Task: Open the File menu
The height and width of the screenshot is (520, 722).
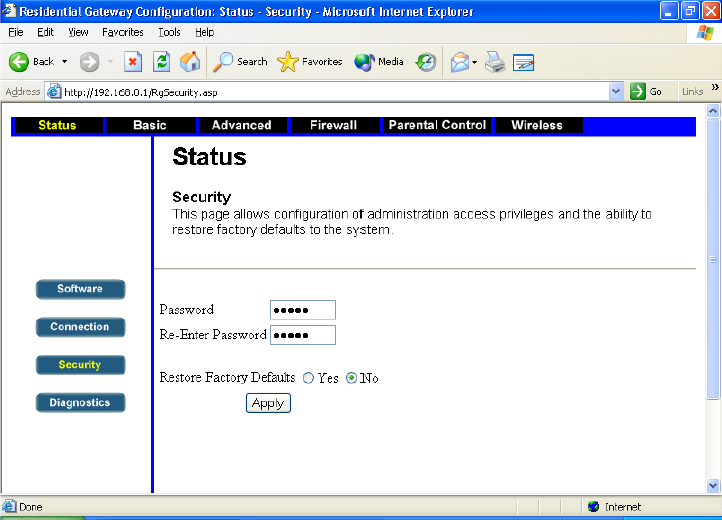Action: pos(16,32)
